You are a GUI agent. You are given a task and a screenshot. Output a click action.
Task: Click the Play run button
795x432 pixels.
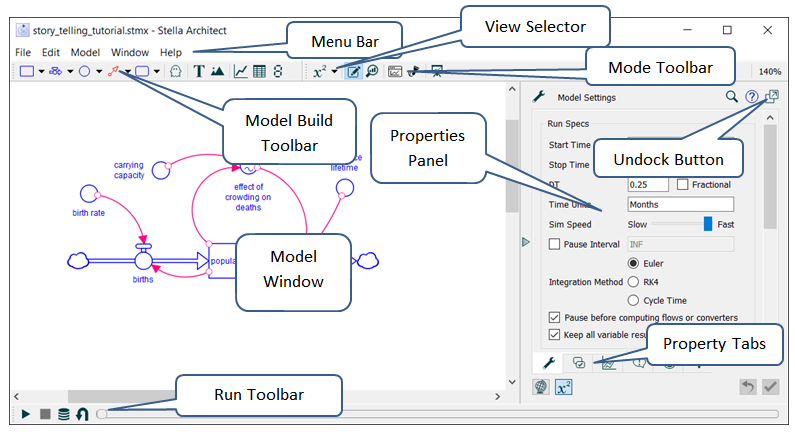pyautogui.click(x=26, y=414)
